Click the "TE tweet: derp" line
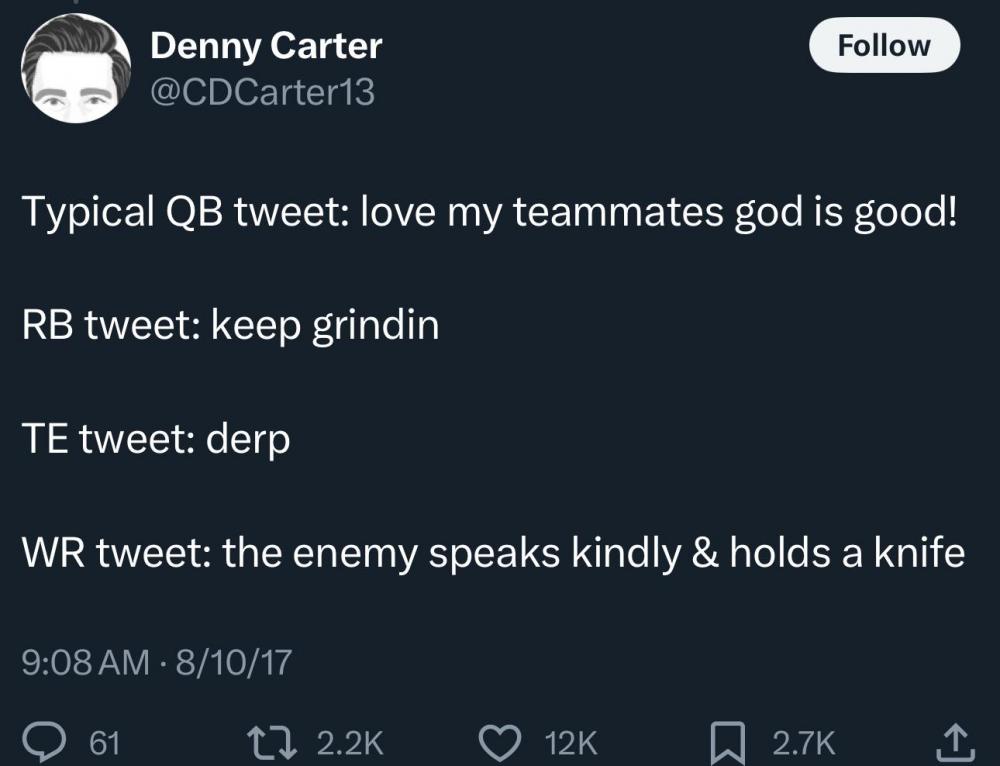Viewport: 1000px width, 766px height. click(156, 440)
